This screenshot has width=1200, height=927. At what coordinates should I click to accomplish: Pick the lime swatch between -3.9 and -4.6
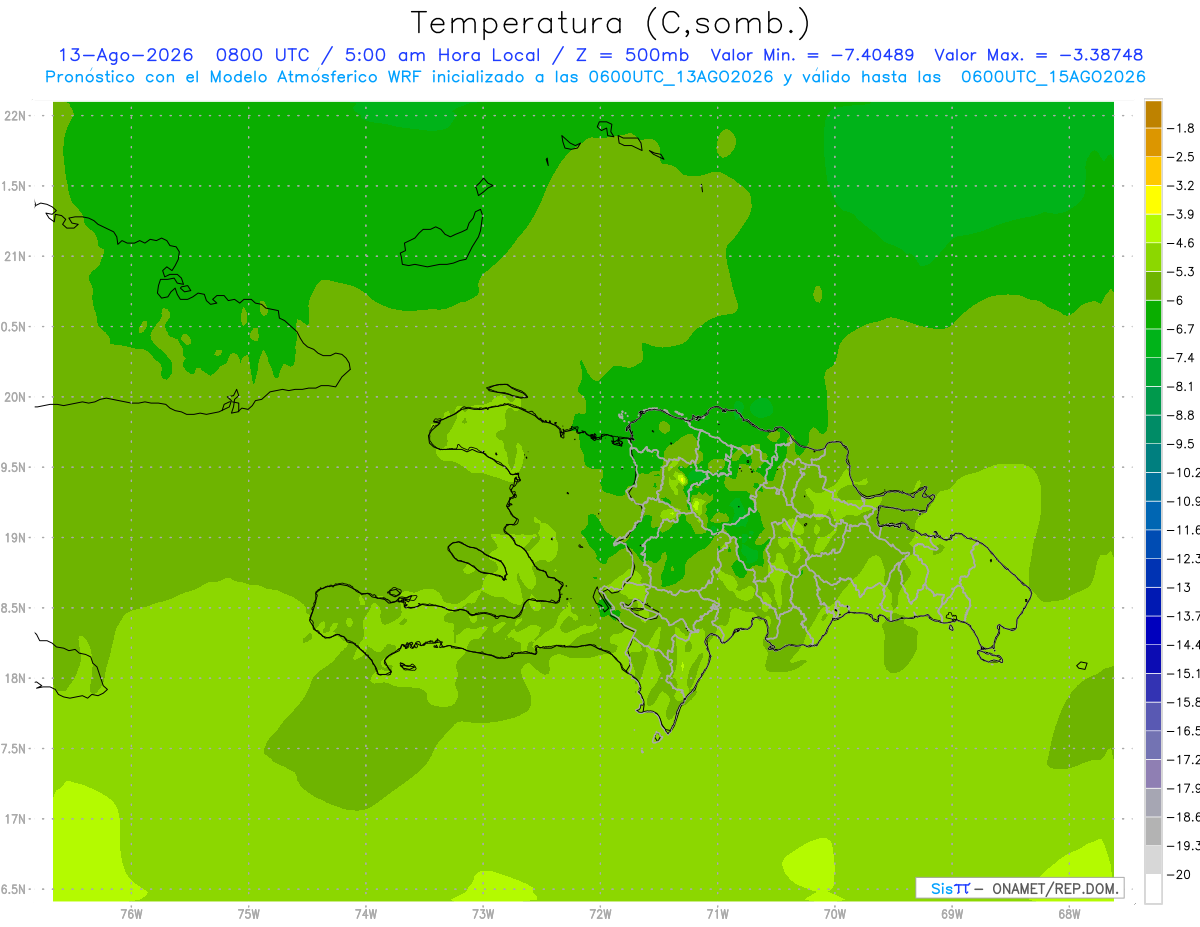(x=1153, y=229)
